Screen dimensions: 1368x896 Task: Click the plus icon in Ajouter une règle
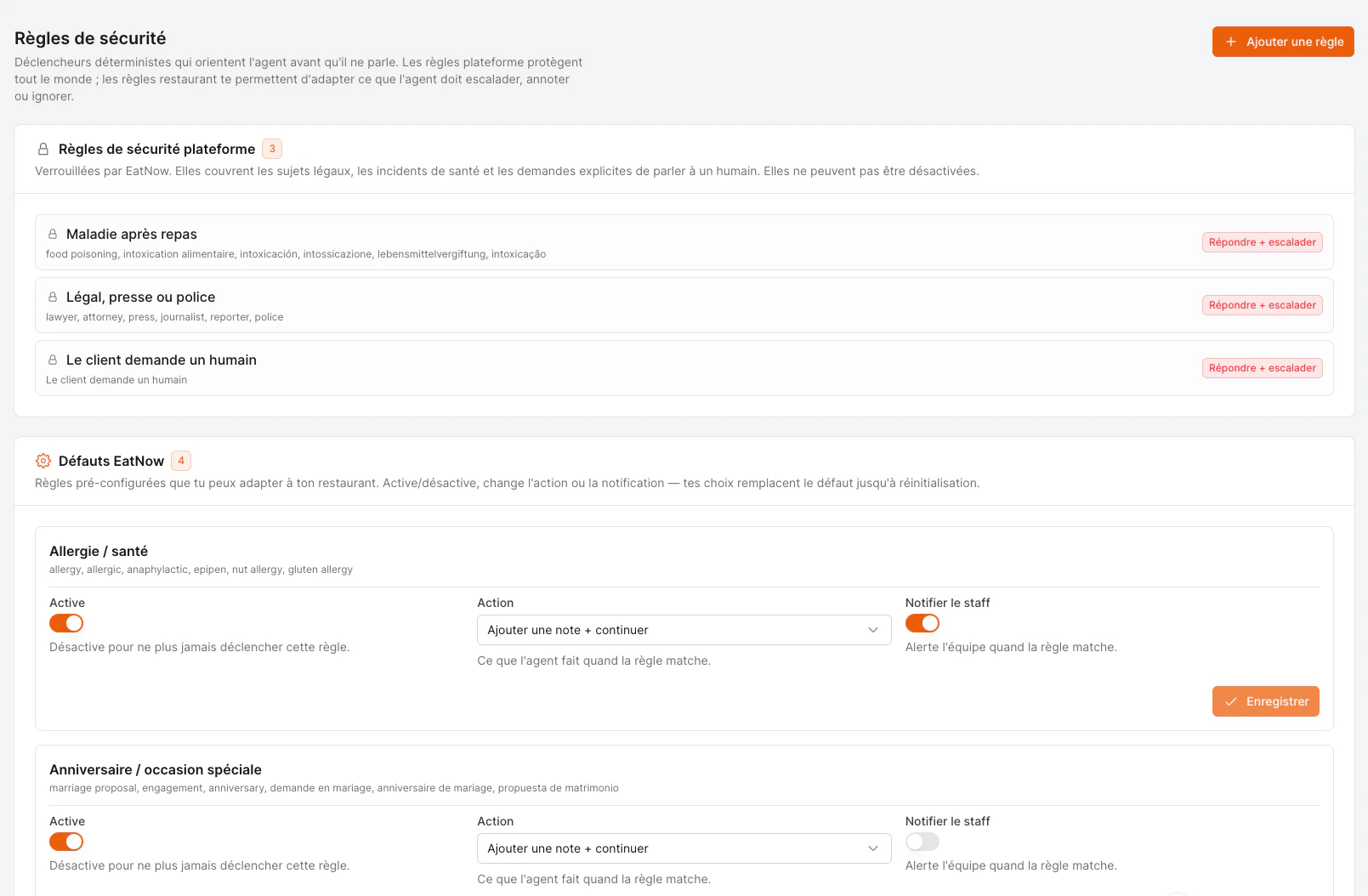tap(1230, 42)
